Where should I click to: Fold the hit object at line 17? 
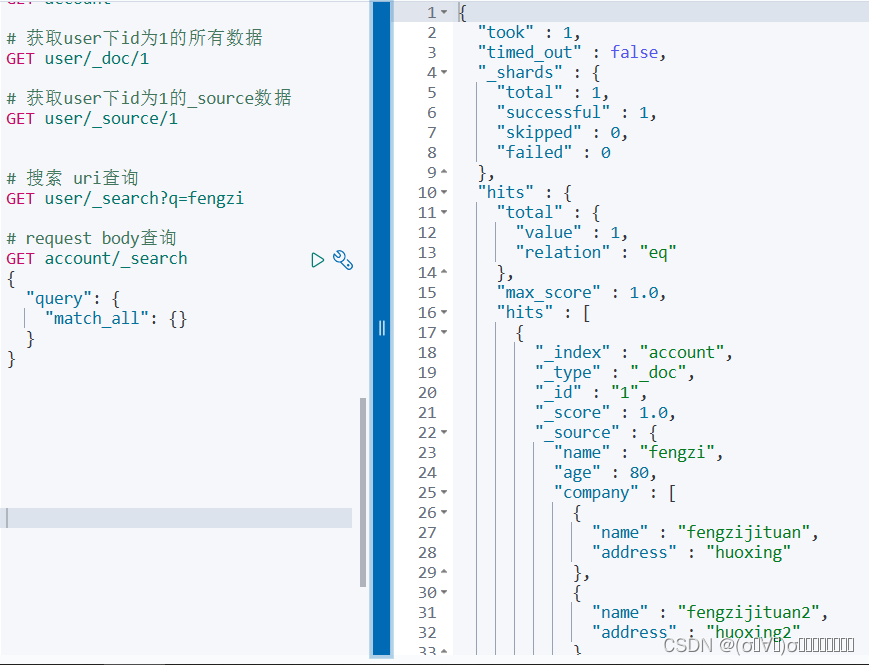click(x=444, y=332)
